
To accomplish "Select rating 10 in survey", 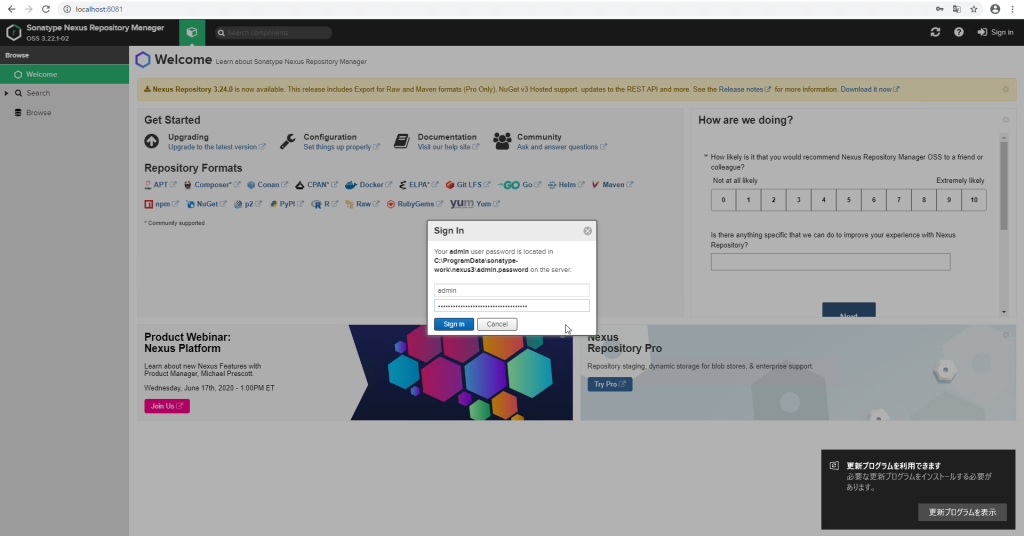I will click(974, 200).
